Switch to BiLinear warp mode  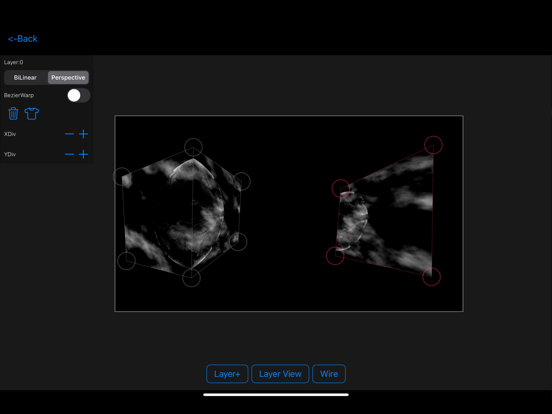[25, 77]
